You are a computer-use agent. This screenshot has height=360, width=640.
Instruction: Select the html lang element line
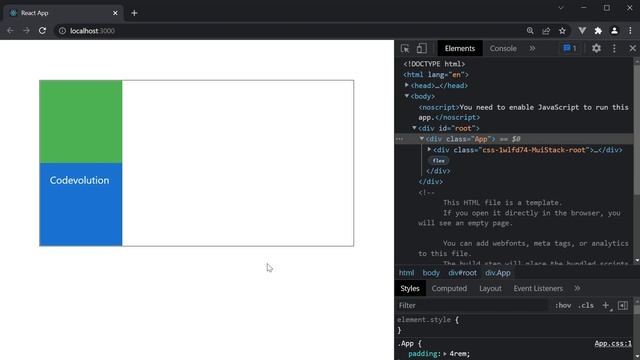point(436,75)
